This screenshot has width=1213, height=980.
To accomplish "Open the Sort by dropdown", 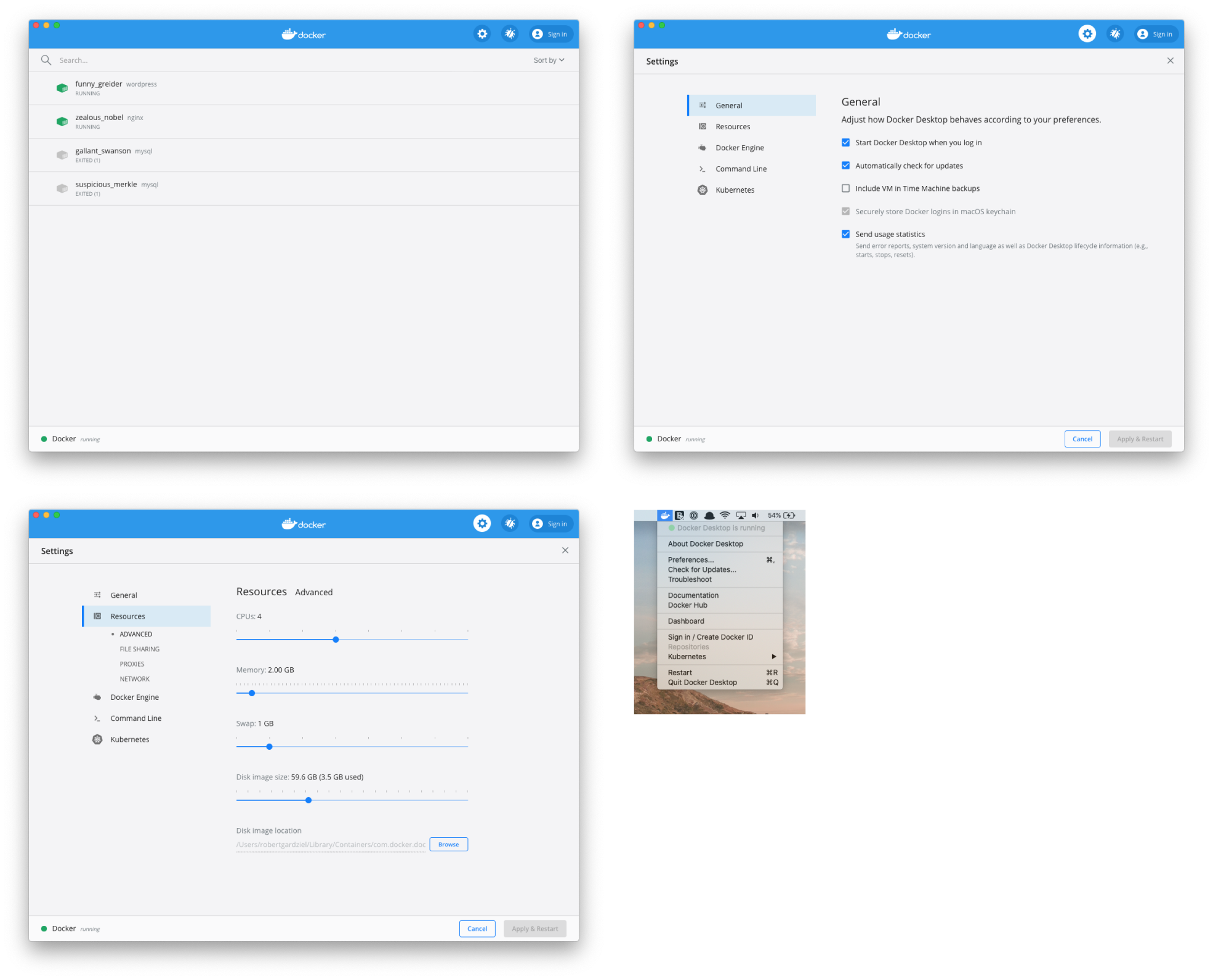I will [x=547, y=60].
